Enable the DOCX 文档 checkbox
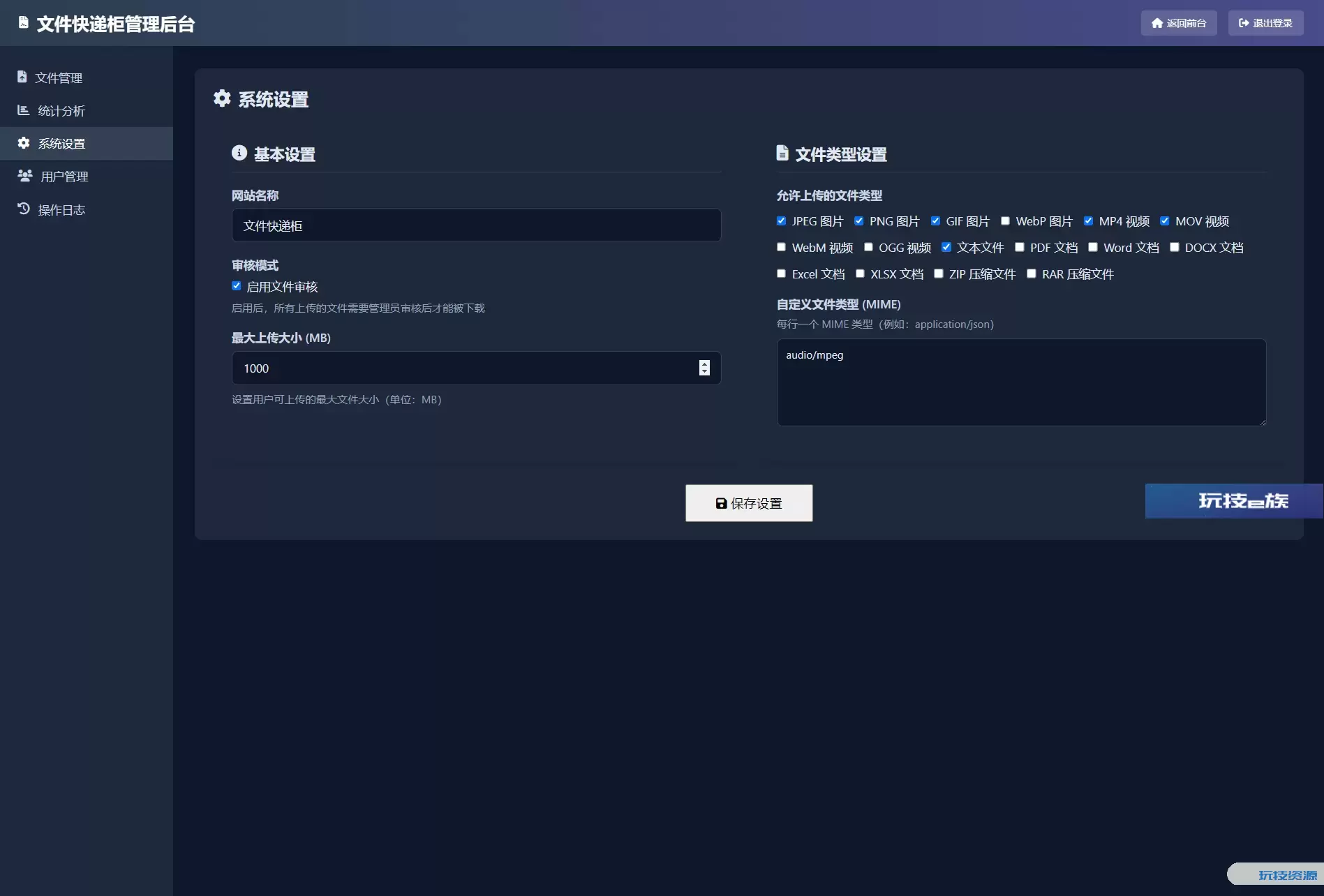This screenshot has height=896, width=1324. [x=1175, y=247]
